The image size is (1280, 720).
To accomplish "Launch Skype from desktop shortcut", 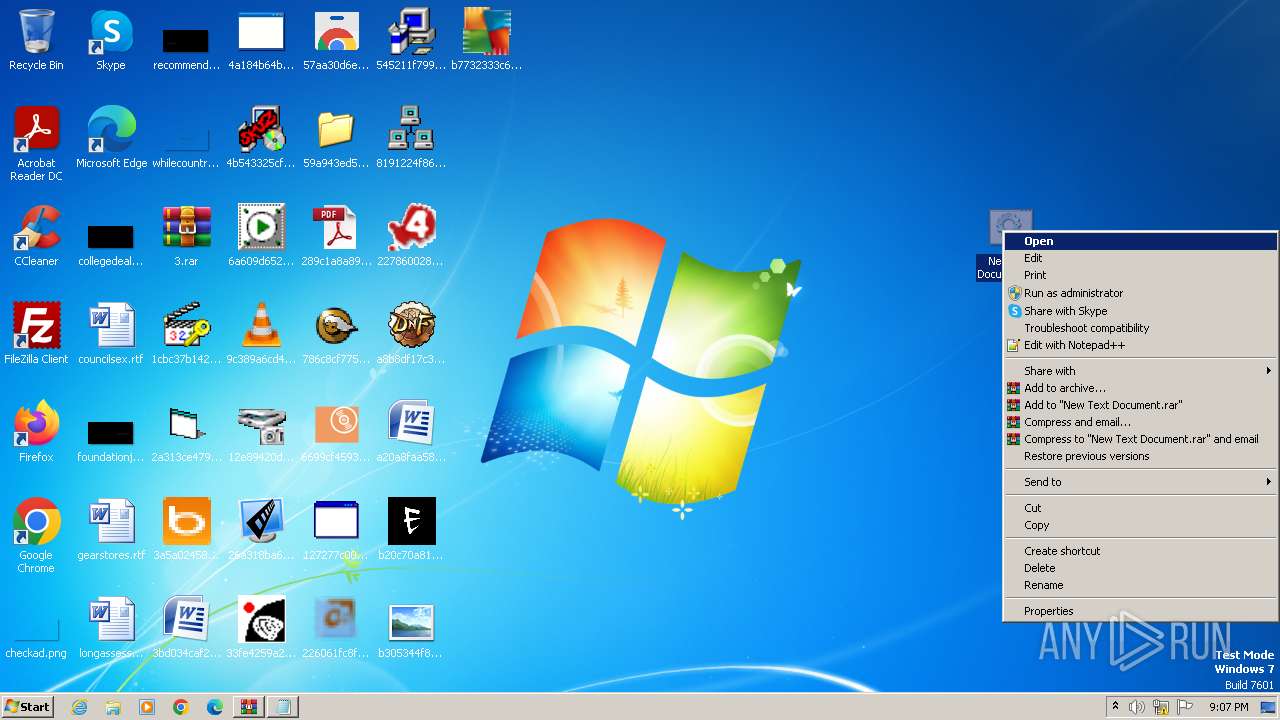I will coord(111,40).
